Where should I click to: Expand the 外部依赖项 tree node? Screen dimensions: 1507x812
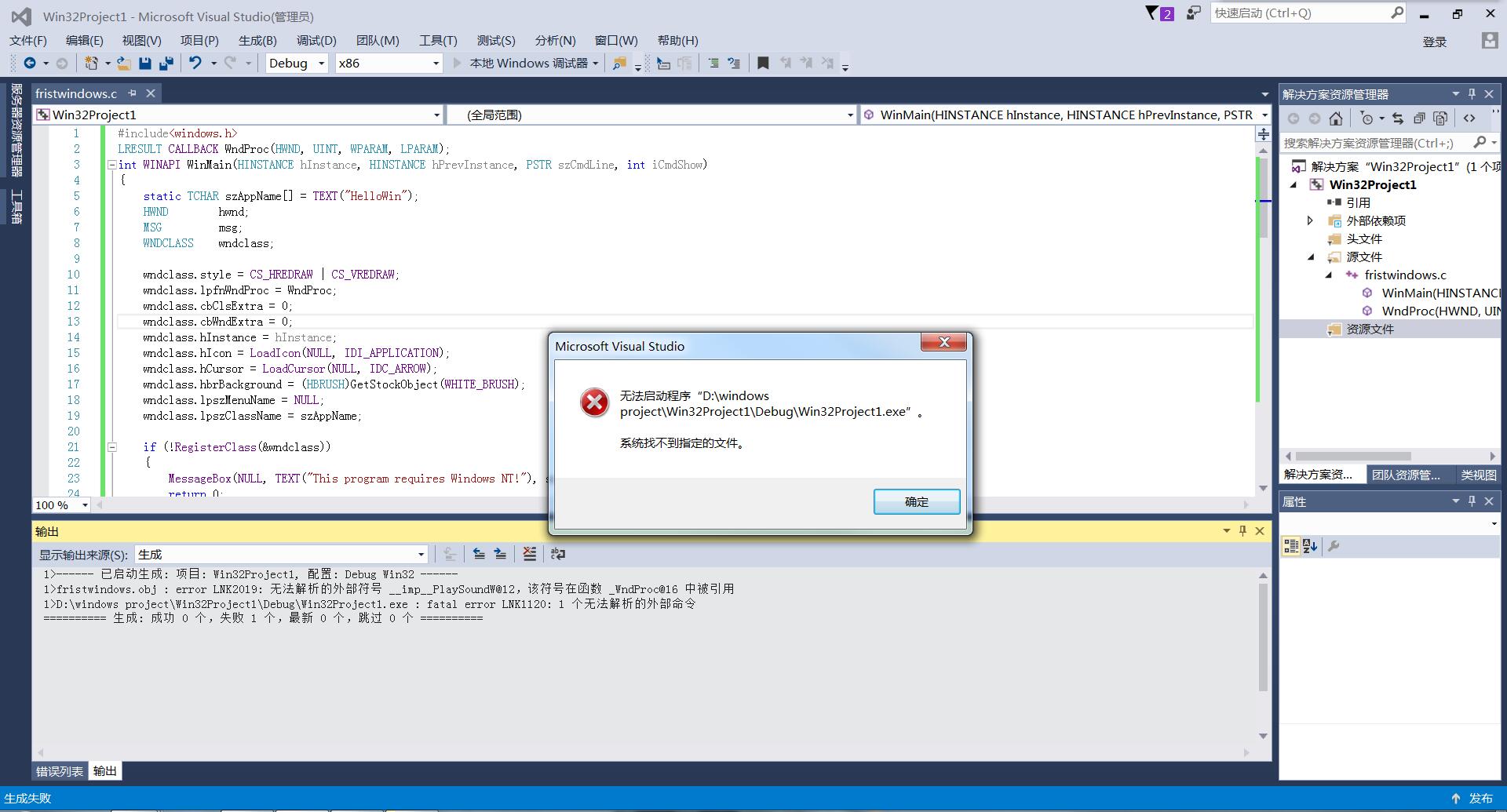coord(1309,220)
